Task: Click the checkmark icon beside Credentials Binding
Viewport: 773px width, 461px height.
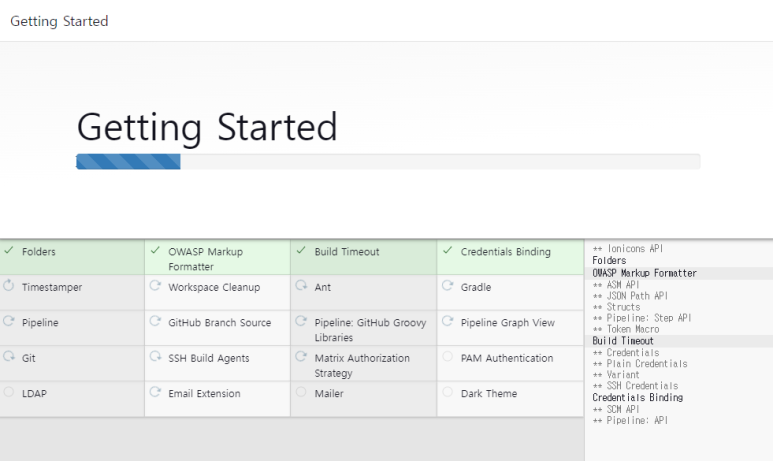Action: 448,250
